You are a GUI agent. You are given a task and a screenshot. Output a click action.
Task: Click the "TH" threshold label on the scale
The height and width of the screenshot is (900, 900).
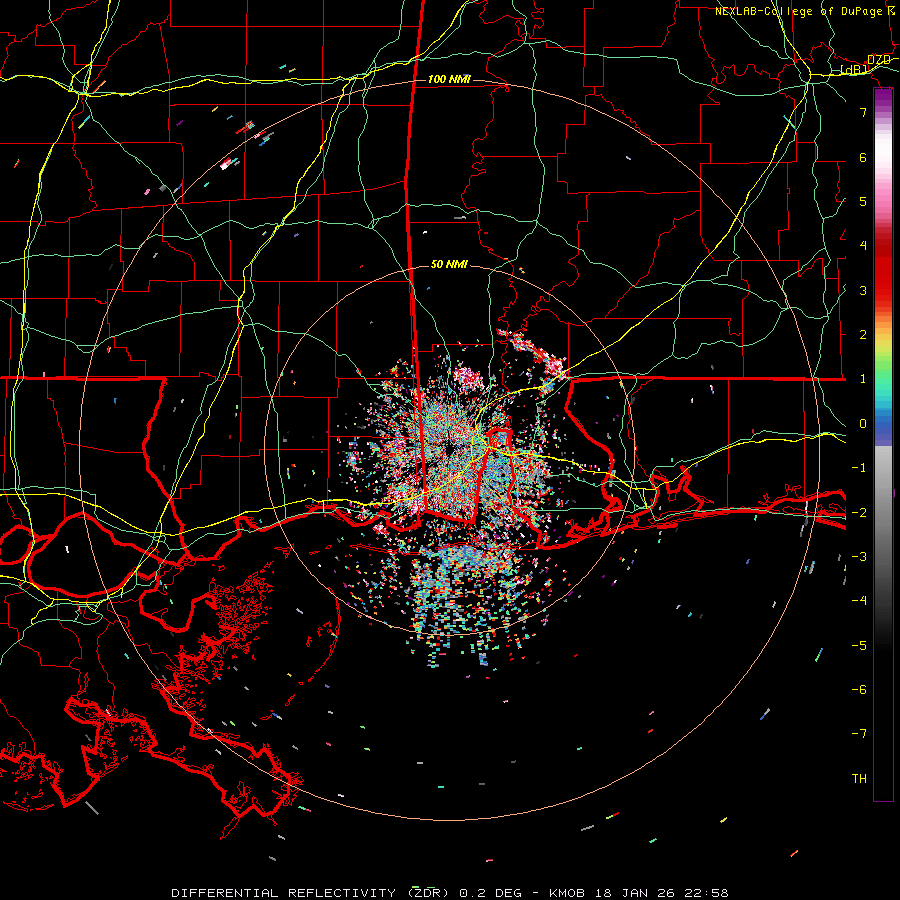[x=859, y=779]
